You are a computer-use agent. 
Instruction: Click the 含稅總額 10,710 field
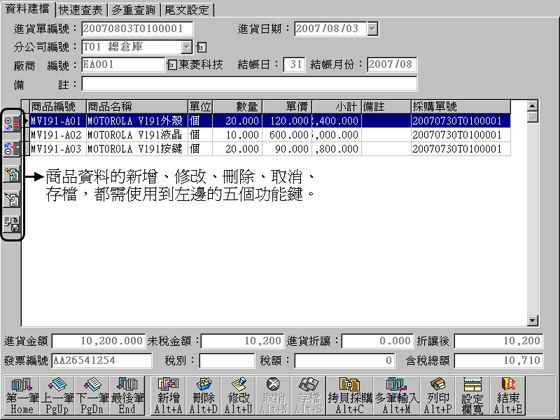pyautogui.click(x=499, y=360)
